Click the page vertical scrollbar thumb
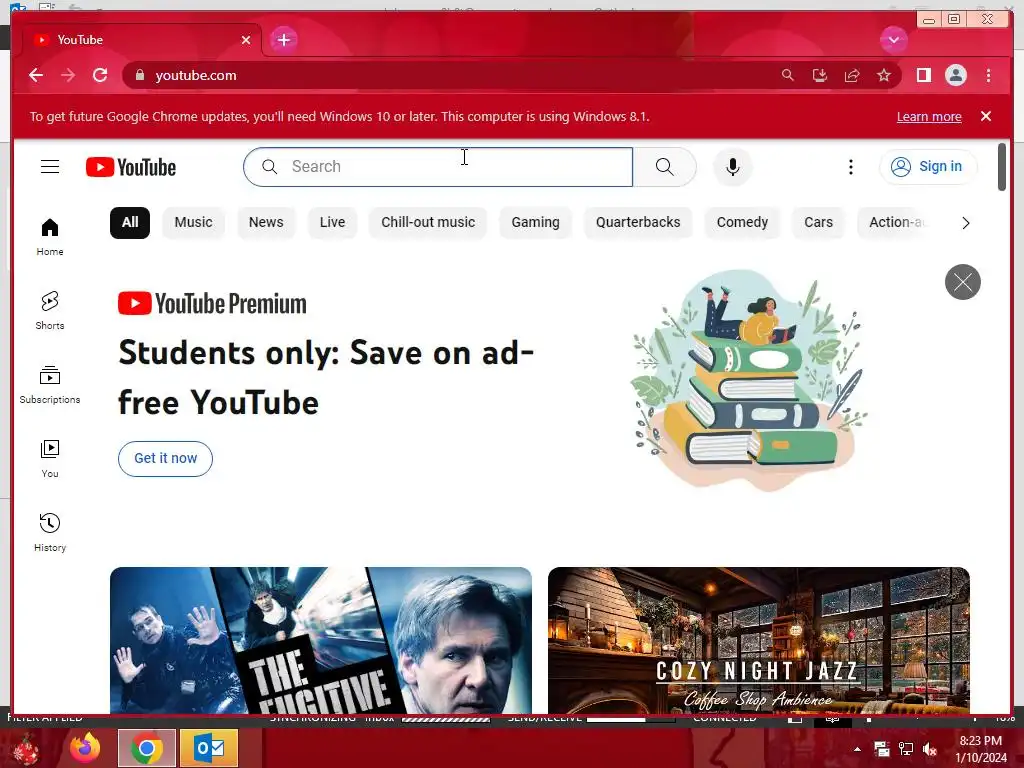Viewport: 1024px width, 768px height. (1002, 167)
